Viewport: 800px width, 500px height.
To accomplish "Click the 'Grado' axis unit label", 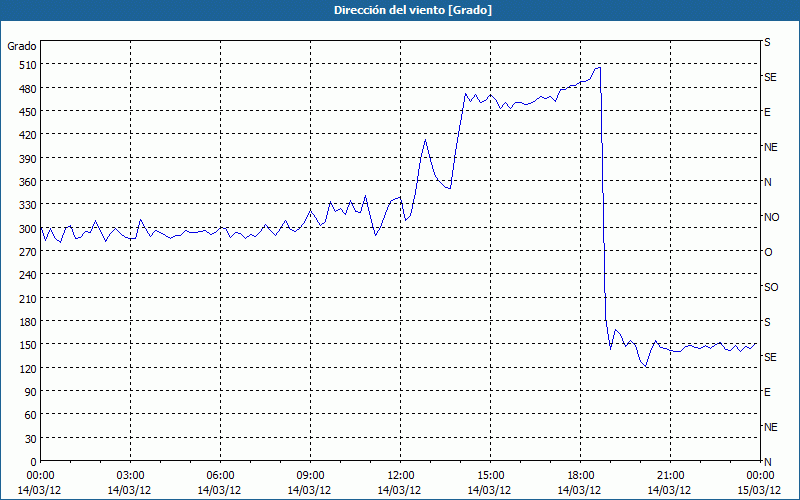I will tap(22, 46).
